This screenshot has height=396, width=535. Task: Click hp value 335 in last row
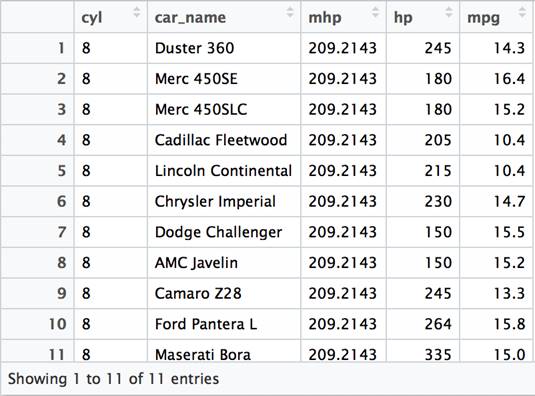point(438,354)
